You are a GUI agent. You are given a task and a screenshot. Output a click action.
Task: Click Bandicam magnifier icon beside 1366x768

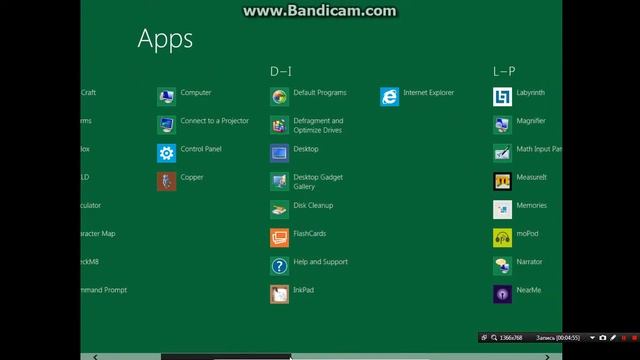click(494, 338)
